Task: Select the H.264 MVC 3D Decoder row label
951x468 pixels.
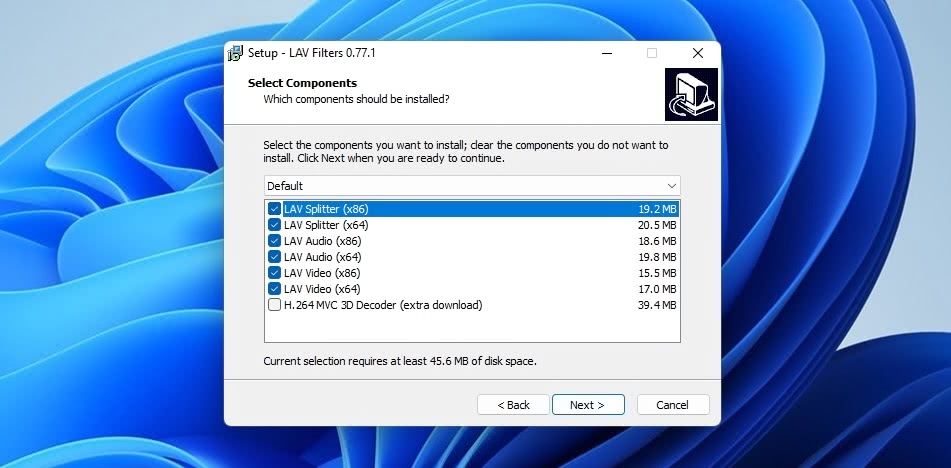Action: 383,305
